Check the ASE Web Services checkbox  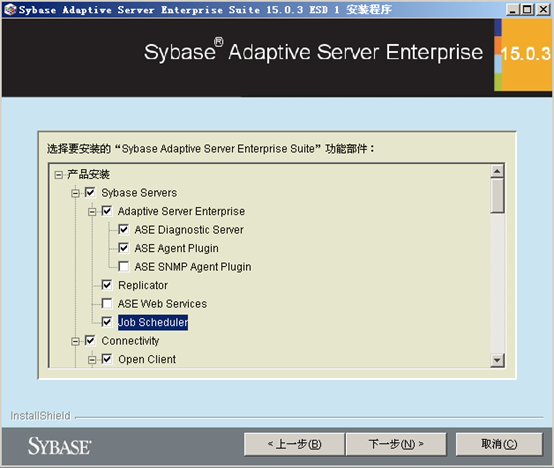(x=107, y=303)
